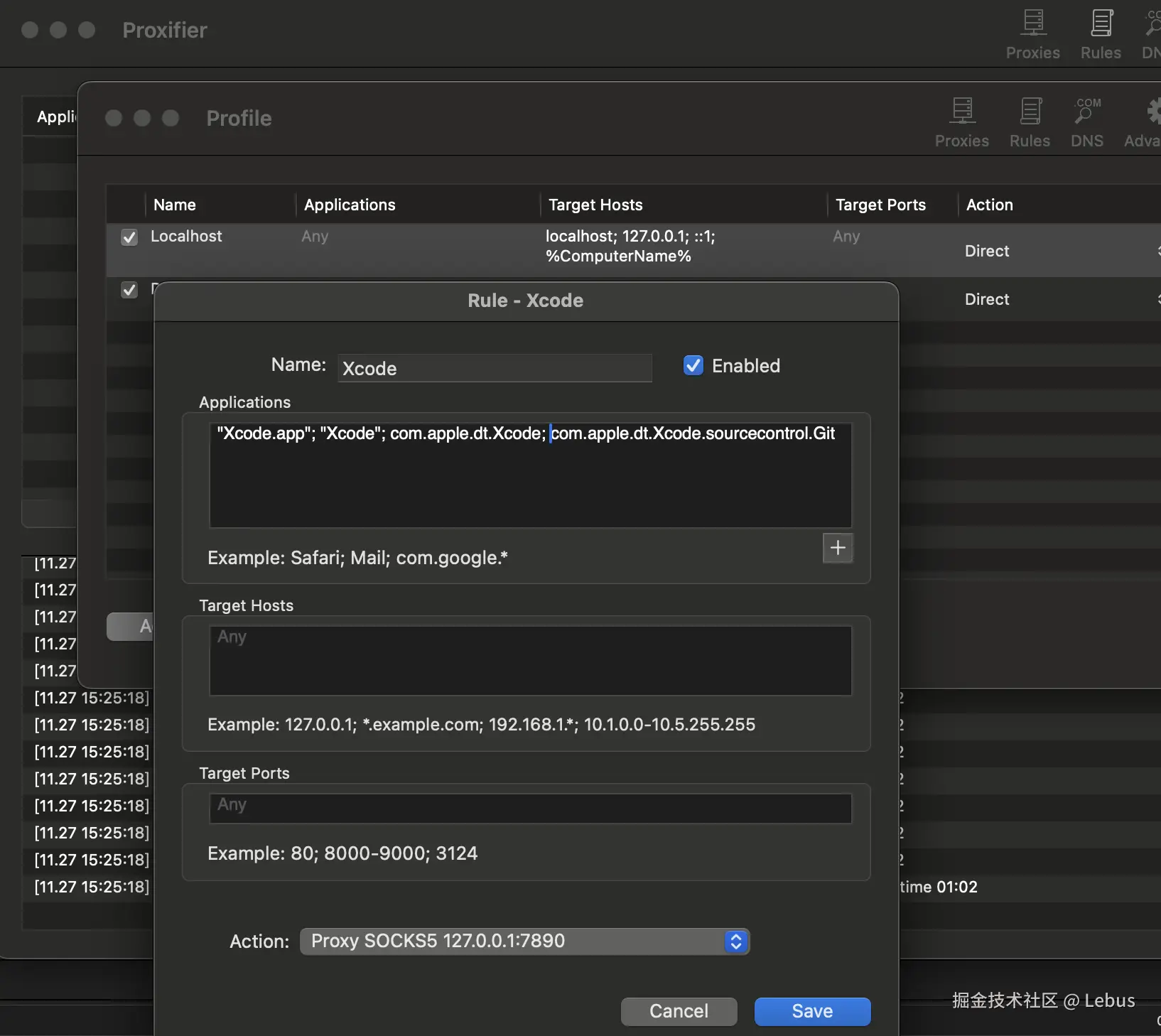Click the "Example: 127.0.0.1; *.example.com" hosts hint
This screenshot has height=1036, width=1161.
point(481,725)
